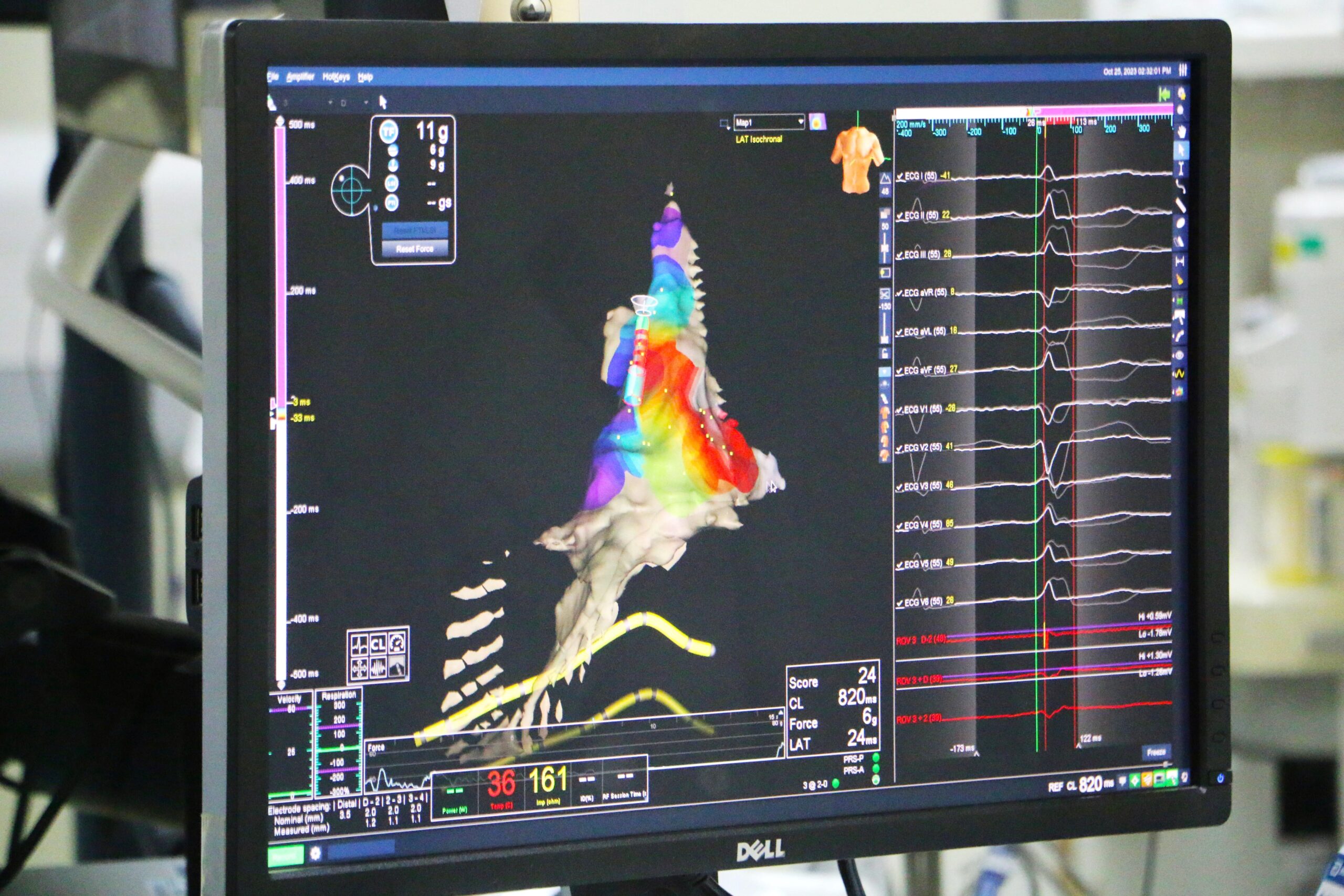Click the settings gear in bottom bar
Viewport: 1344px width, 896px height.
pyautogui.click(x=315, y=853)
